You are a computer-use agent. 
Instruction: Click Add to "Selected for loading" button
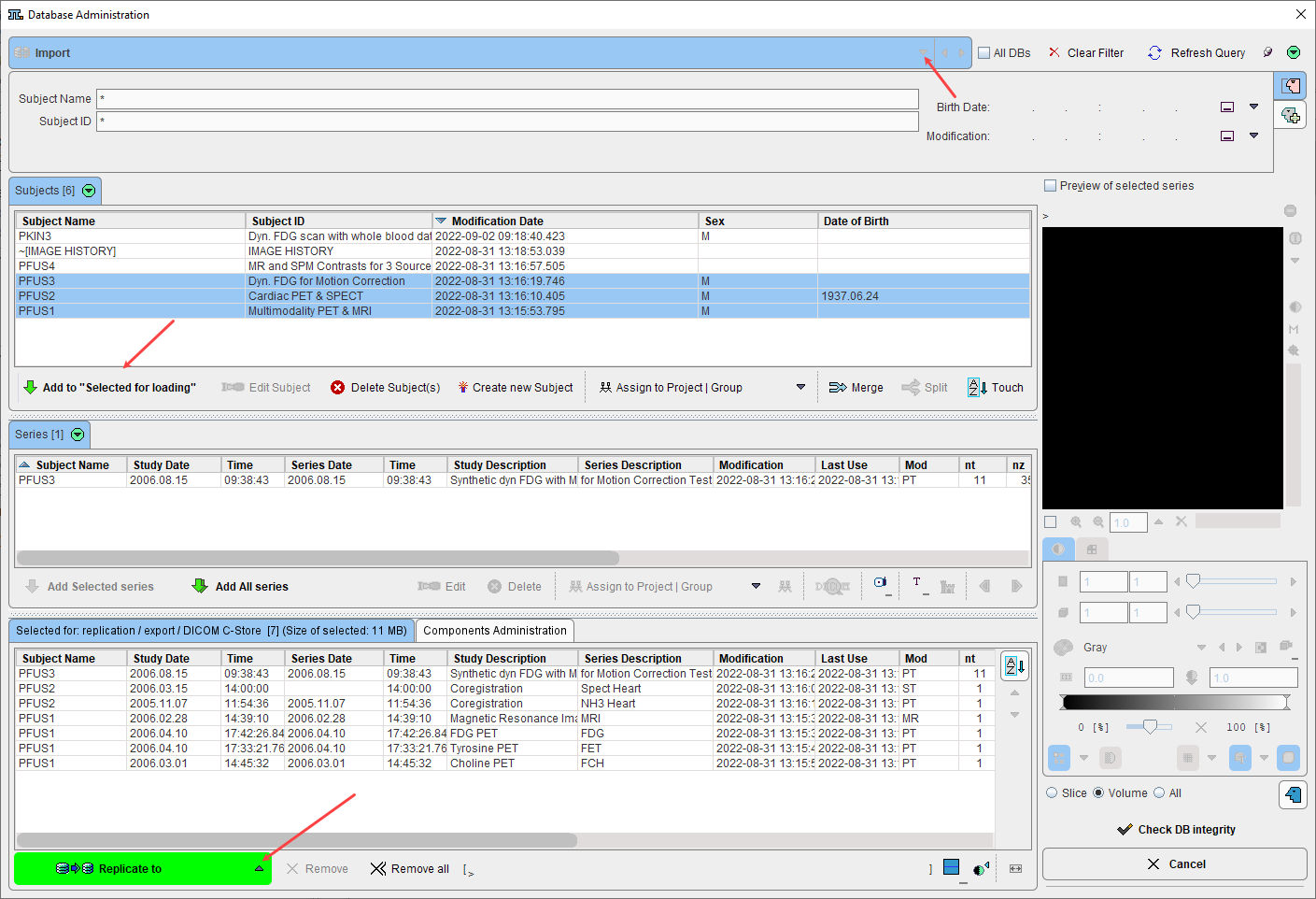coord(110,388)
